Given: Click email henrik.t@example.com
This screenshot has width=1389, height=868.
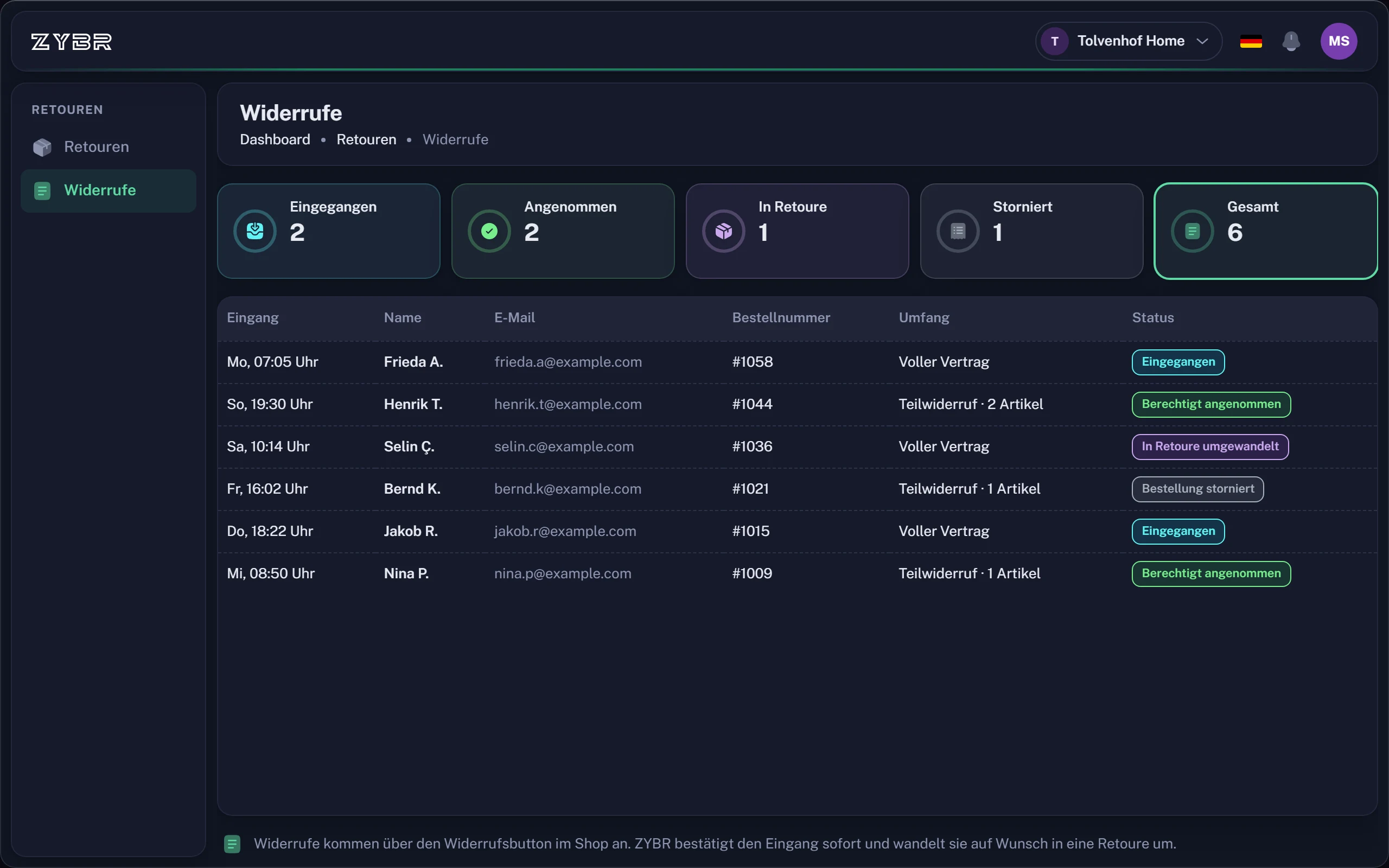Looking at the screenshot, I should (x=568, y=405).
